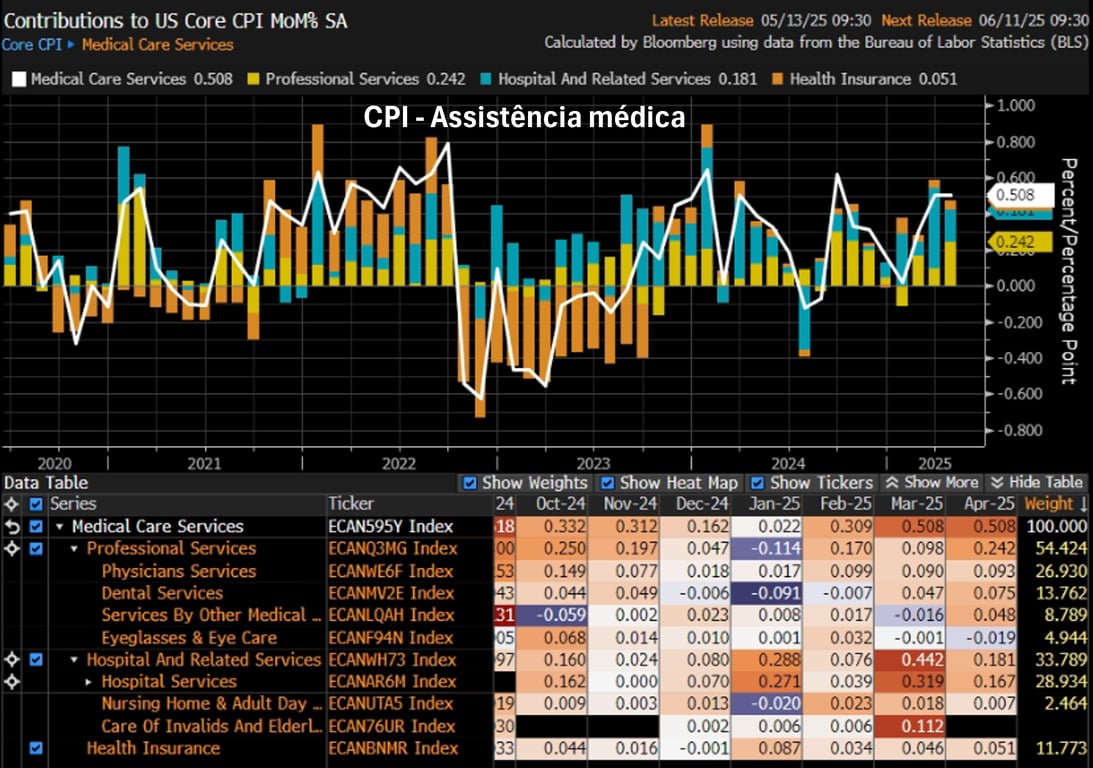
Task: Click the Series column header
Action: tap(73, 504)
